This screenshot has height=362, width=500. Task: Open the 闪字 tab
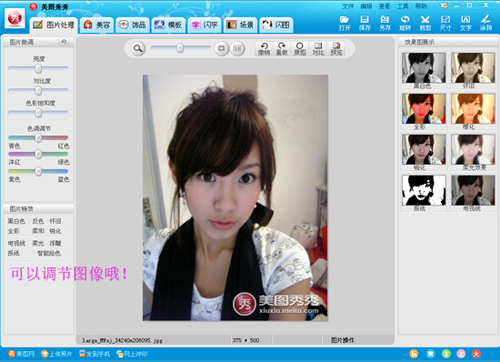204,25
